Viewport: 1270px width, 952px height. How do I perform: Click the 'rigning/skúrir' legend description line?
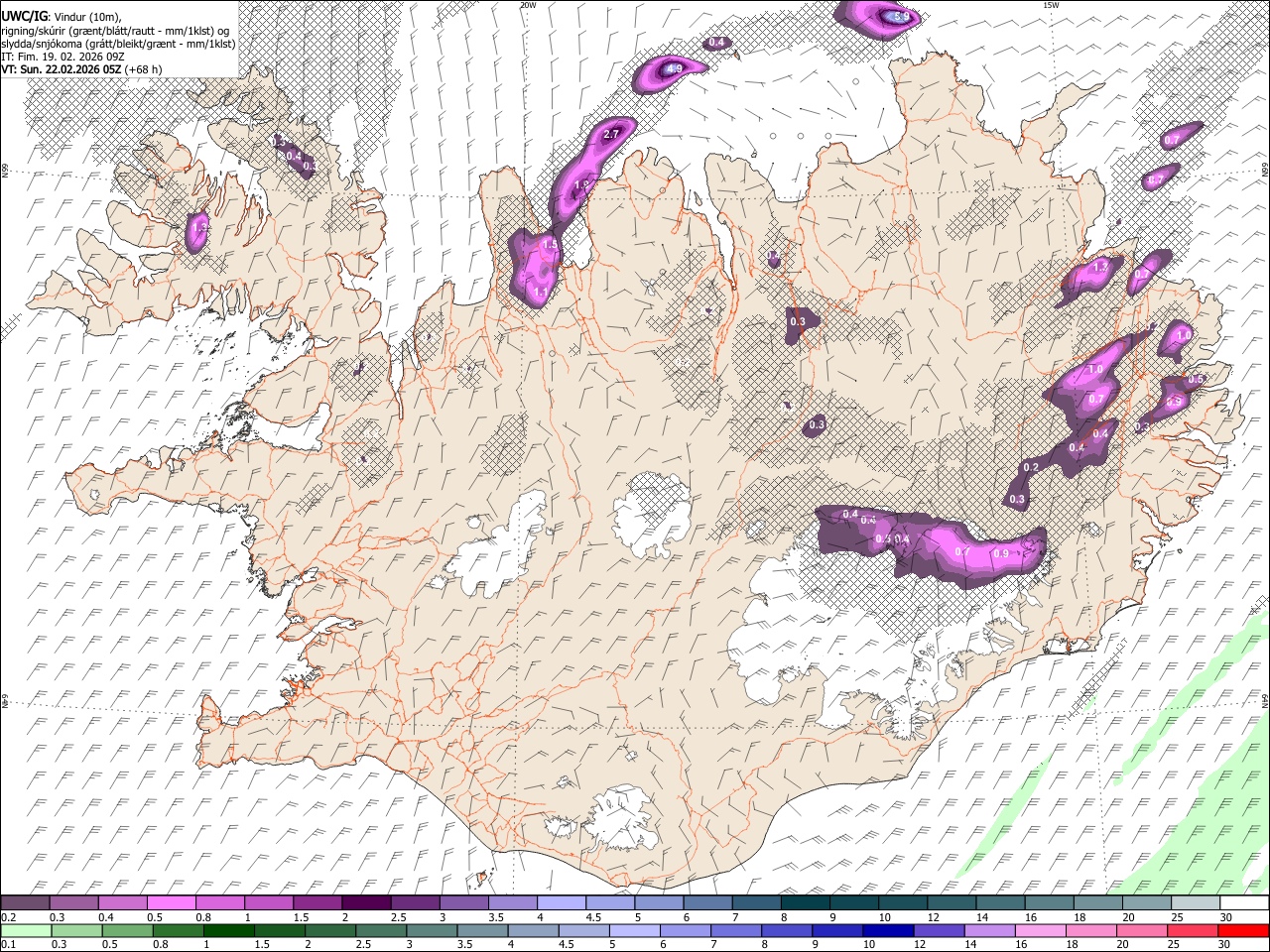114,31
